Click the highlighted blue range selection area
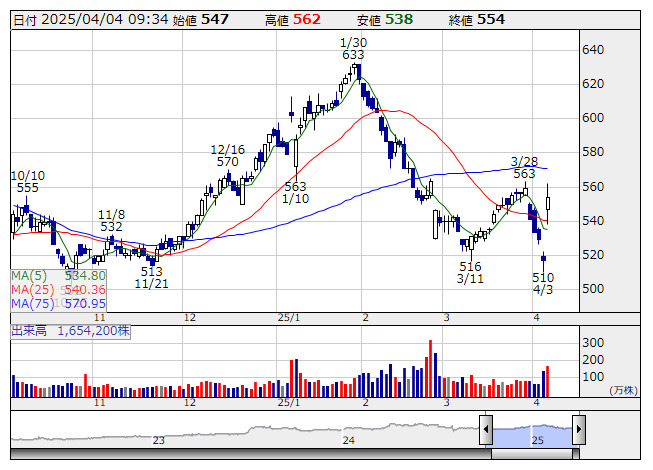653x470 pixels. [x=532, y=431]
